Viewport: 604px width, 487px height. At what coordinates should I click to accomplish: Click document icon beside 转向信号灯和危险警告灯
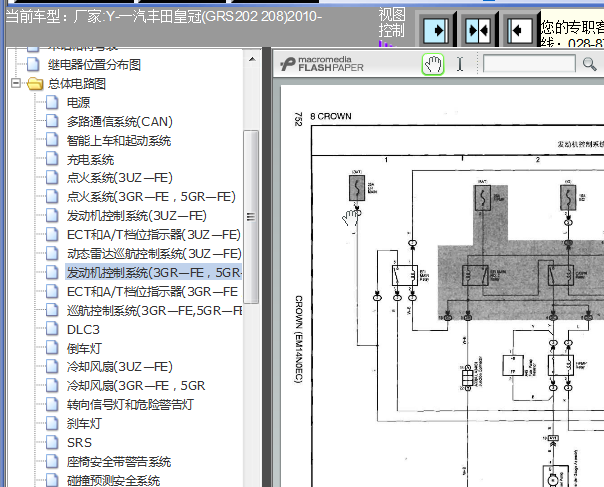point(52,405)
